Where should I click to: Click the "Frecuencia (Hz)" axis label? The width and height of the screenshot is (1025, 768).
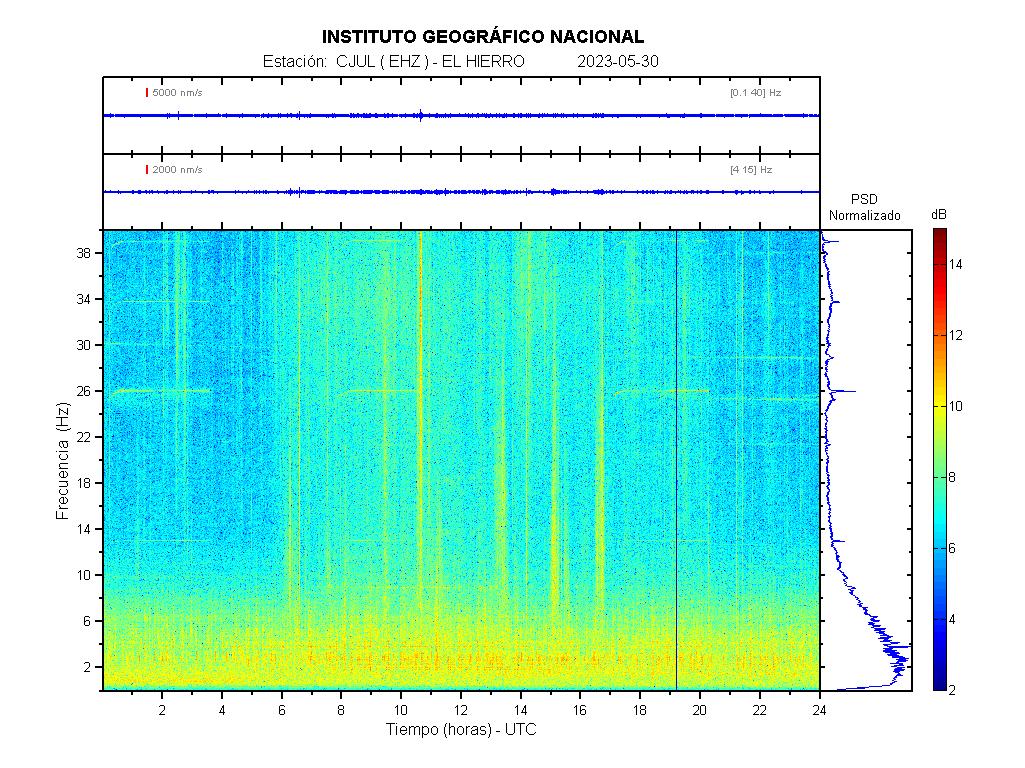63,461
